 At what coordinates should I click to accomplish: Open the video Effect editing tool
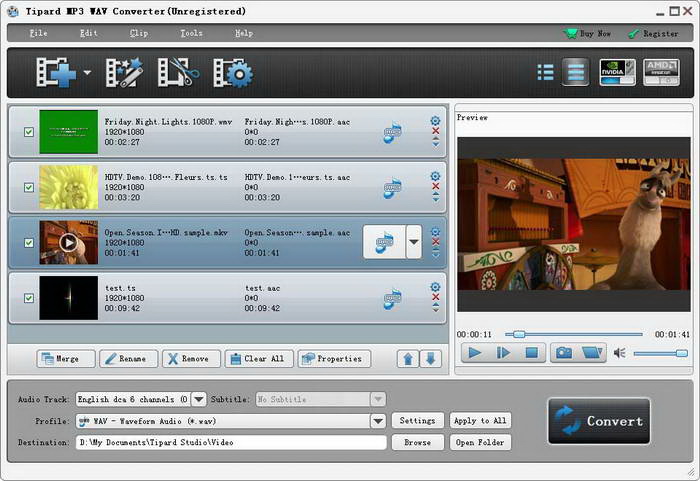point(126,73)
